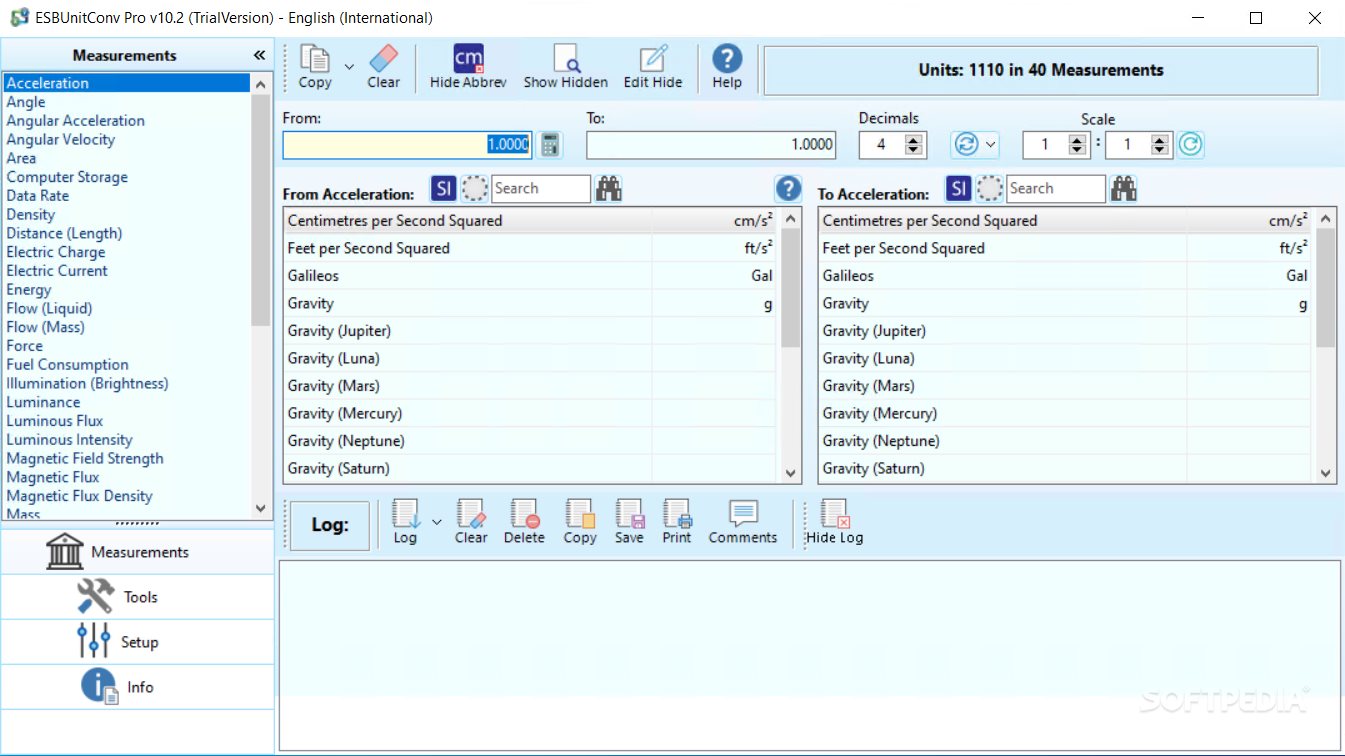Toggle SI filter in From Acceleration
1345x756 pixels.
pyautogui.click(x=444, y=188)
